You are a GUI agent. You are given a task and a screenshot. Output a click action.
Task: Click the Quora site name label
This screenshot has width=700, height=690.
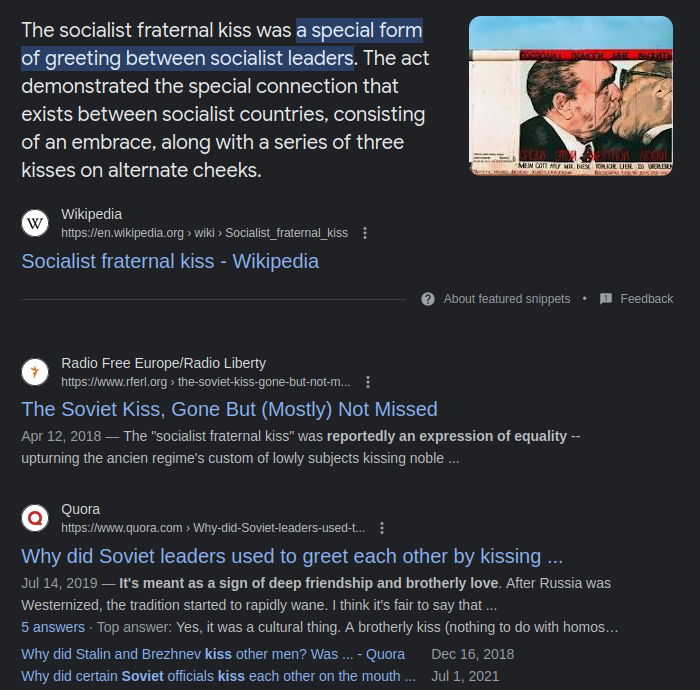coord(80,509)
